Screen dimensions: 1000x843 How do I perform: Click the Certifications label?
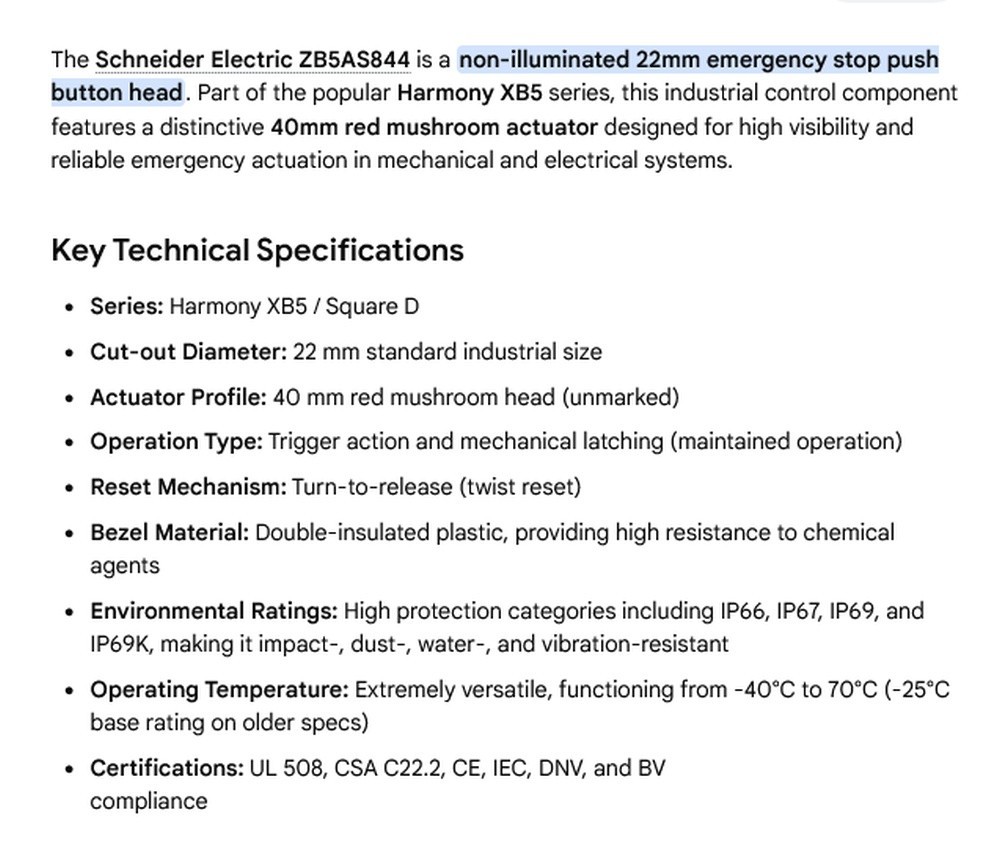(167, 768)
